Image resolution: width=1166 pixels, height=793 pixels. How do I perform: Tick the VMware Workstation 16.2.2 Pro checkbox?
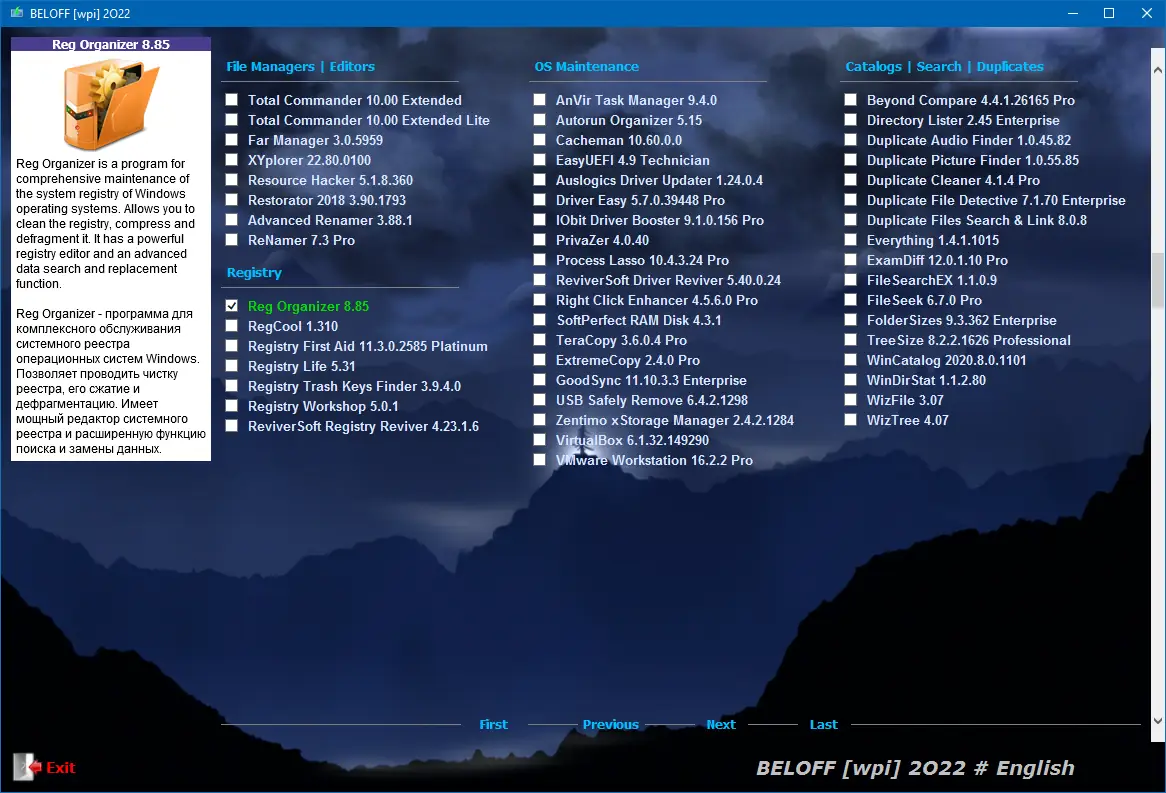click(540, 460)
